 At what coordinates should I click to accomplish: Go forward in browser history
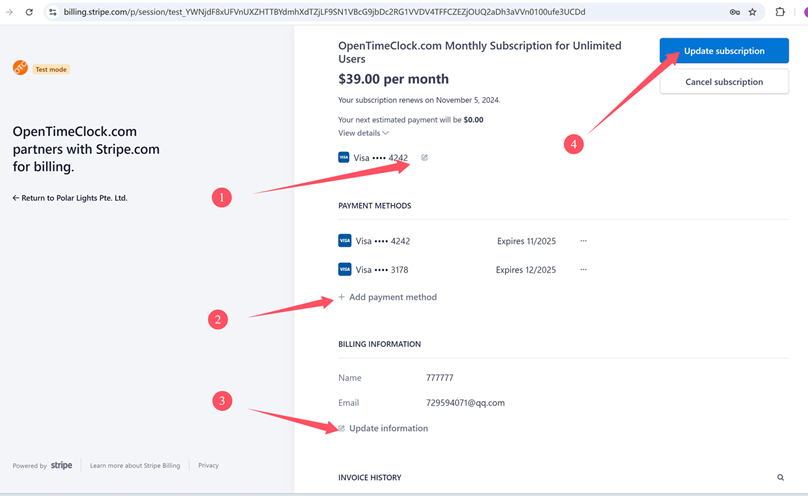[9, 12]
